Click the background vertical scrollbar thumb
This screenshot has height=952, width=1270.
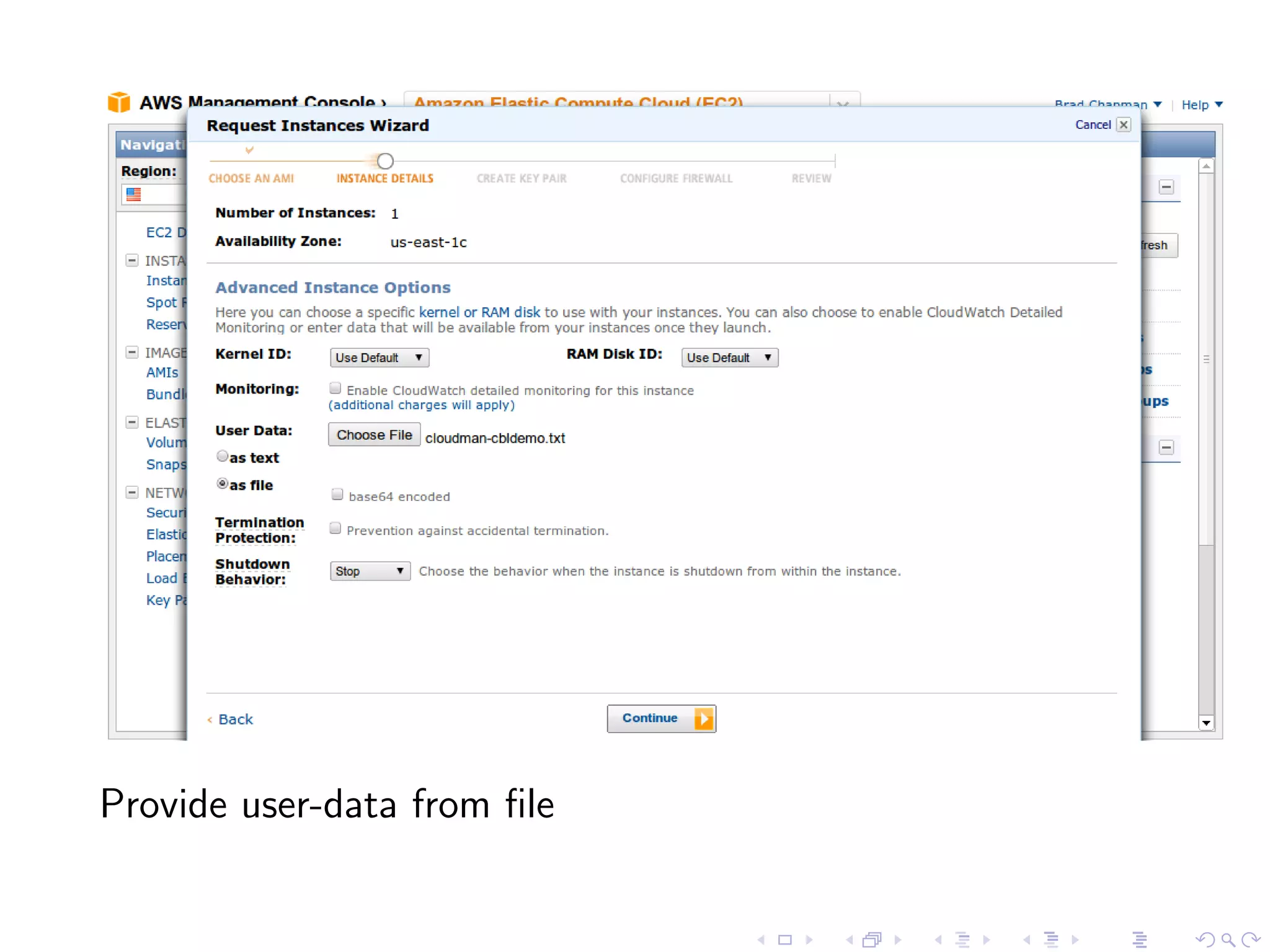1206,359
